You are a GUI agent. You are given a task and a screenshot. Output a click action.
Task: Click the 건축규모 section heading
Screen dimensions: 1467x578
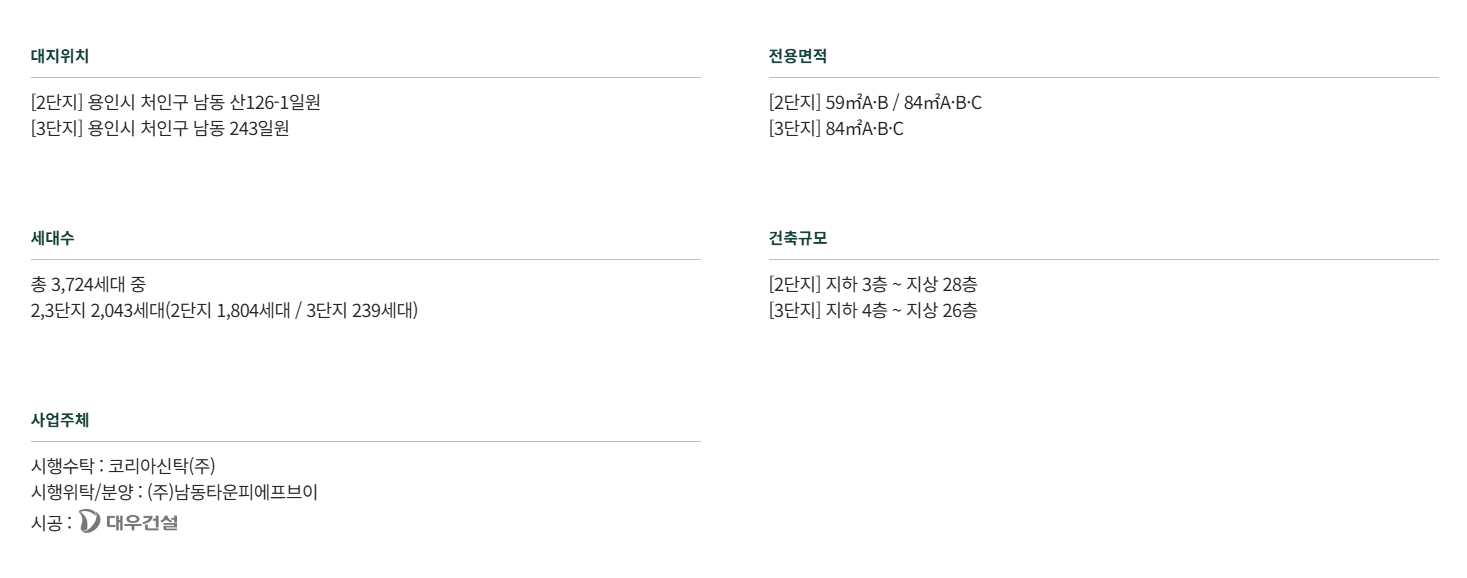[x=798, y=239]
